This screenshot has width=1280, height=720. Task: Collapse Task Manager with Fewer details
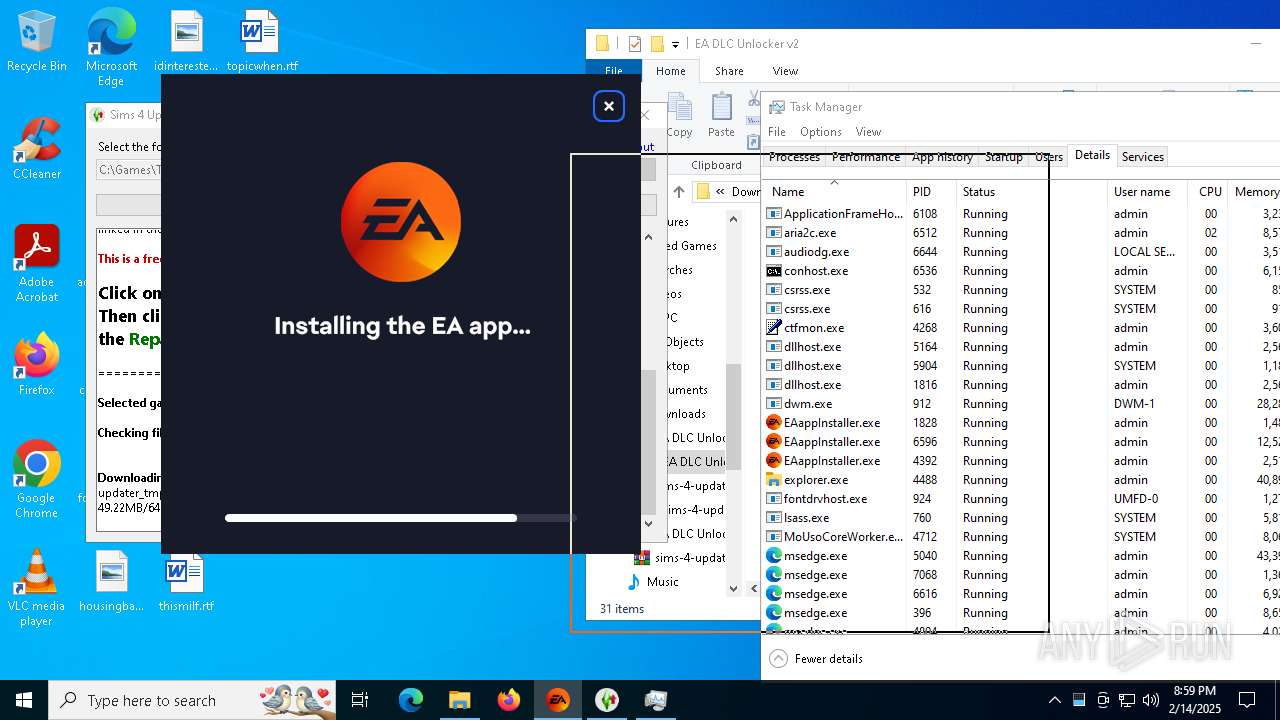816,659
